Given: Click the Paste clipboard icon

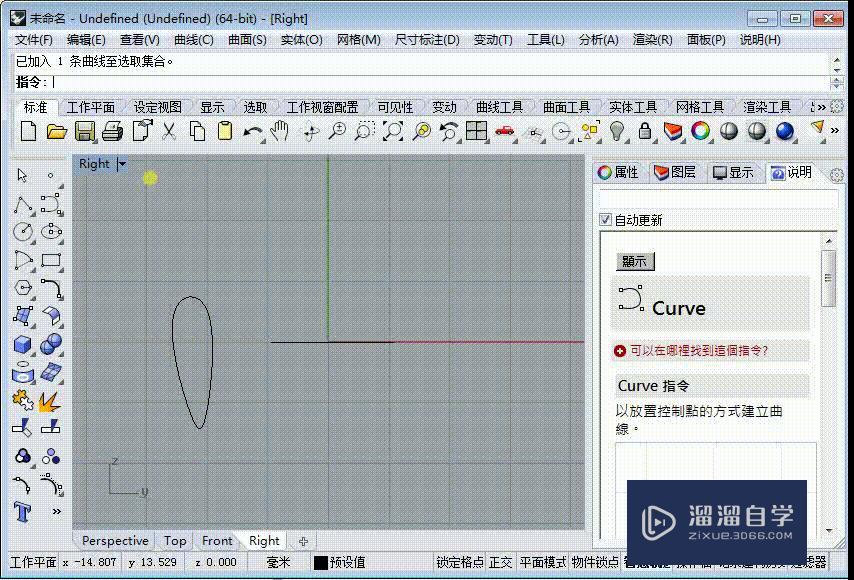Looking at the screenshot, I should point(225,131).
